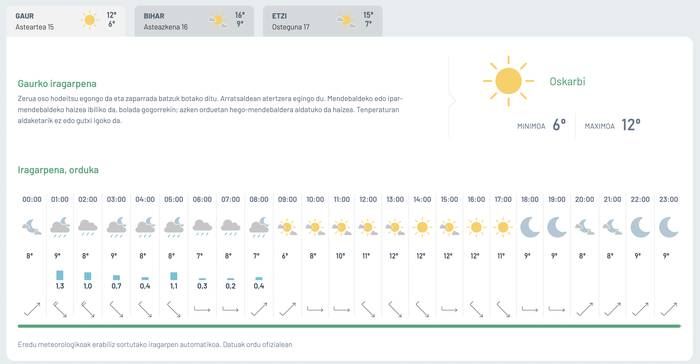Click the 09:00 partly cloudy sun icon
This screenshot has width=700, height=364.
pyautogui.click(x=287, y=227)
